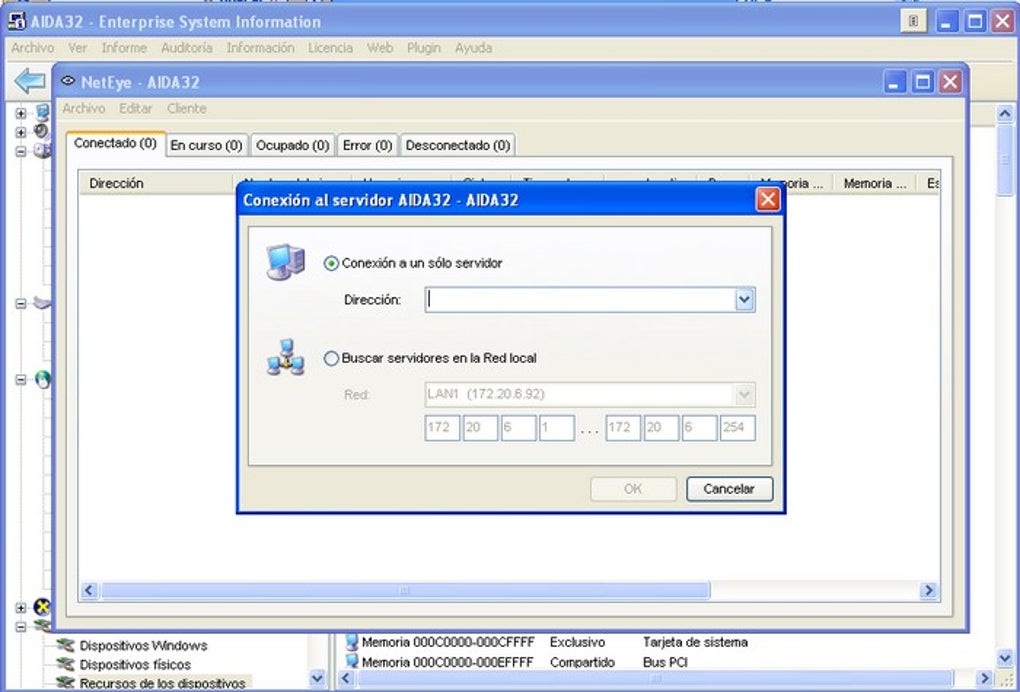Click the 'Bus PCI' cell
The image size is (1020, 692).
665,662
